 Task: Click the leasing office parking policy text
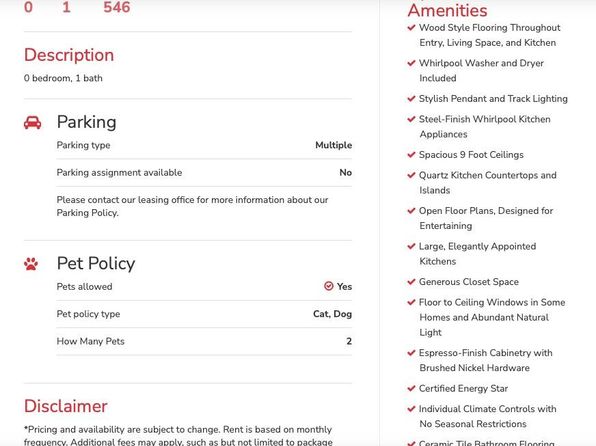[192, 206]
